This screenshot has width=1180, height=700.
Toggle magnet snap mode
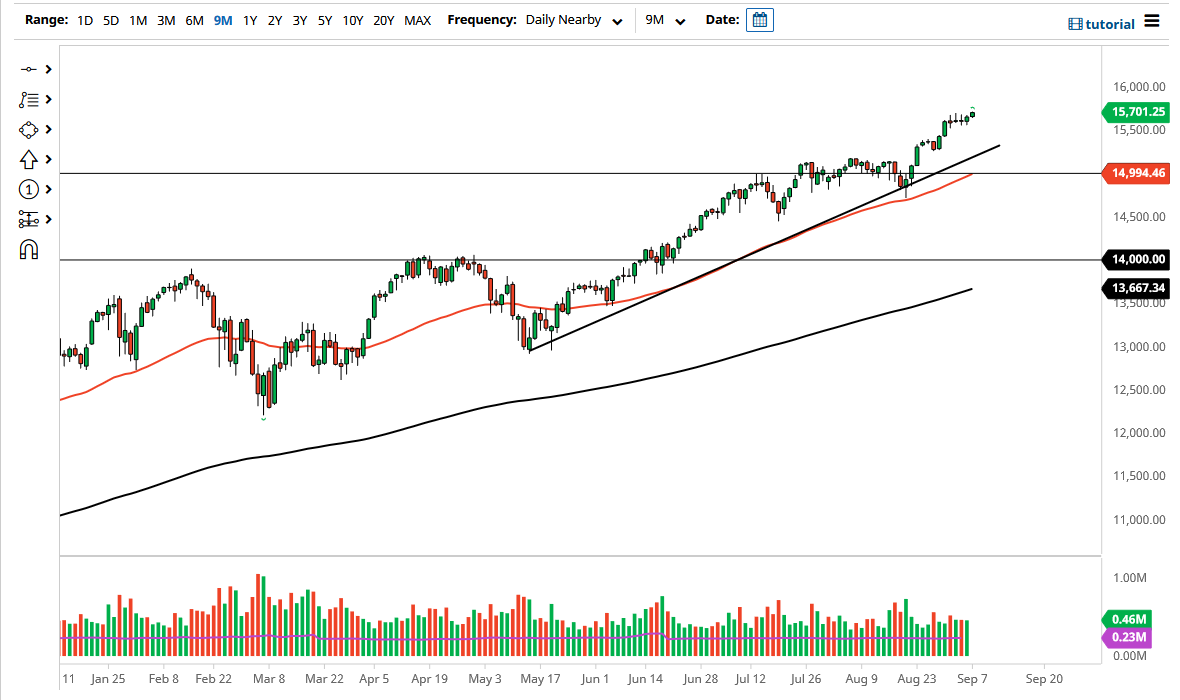click(30, 249)
